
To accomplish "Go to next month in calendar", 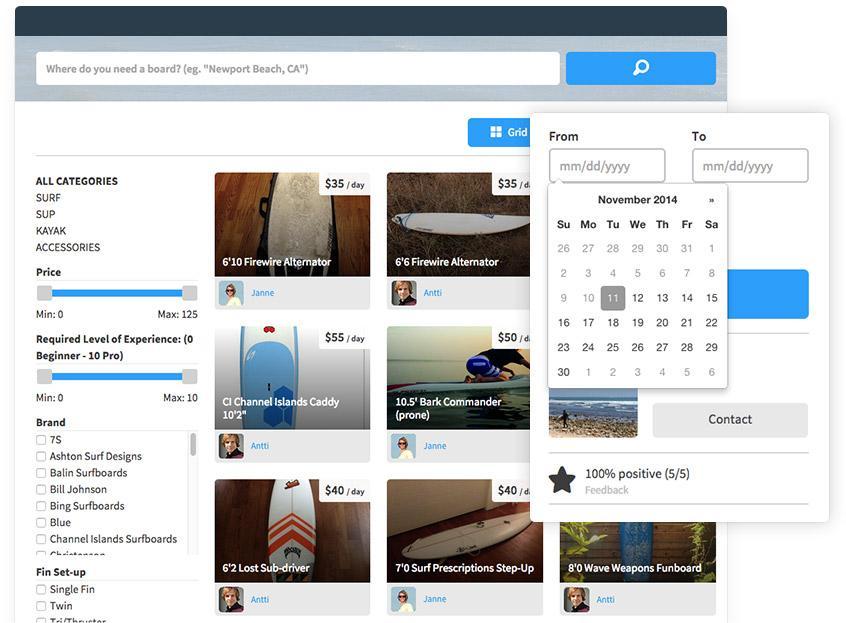I will point(711,200).
